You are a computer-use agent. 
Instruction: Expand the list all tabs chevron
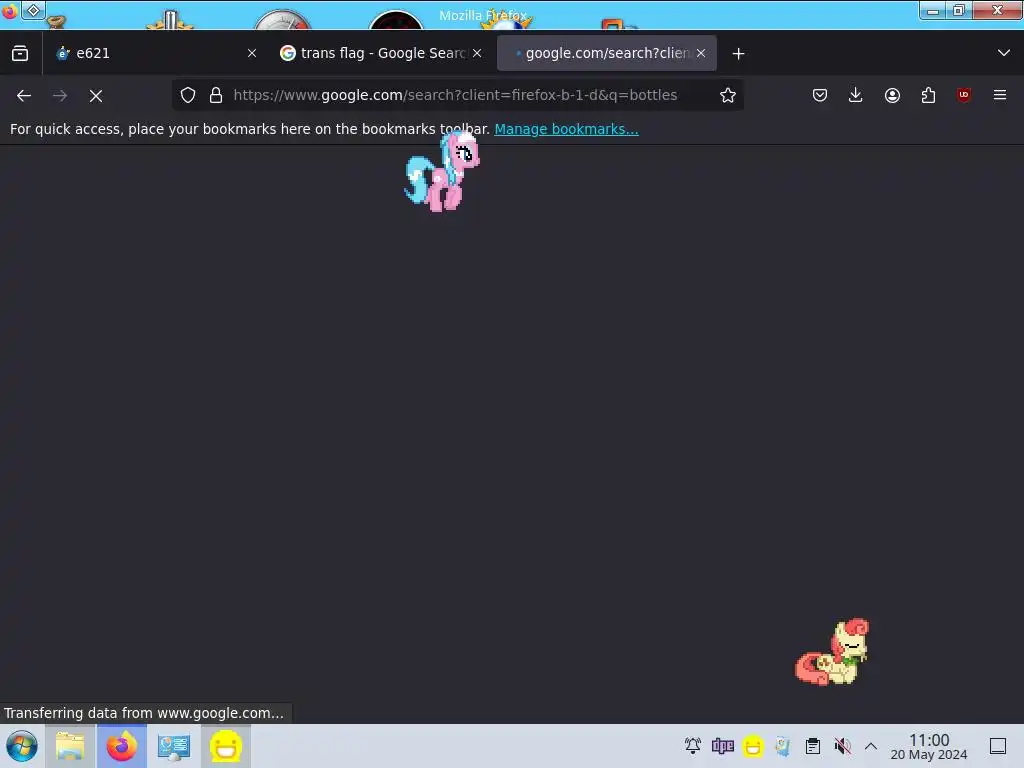point(1004,53)
